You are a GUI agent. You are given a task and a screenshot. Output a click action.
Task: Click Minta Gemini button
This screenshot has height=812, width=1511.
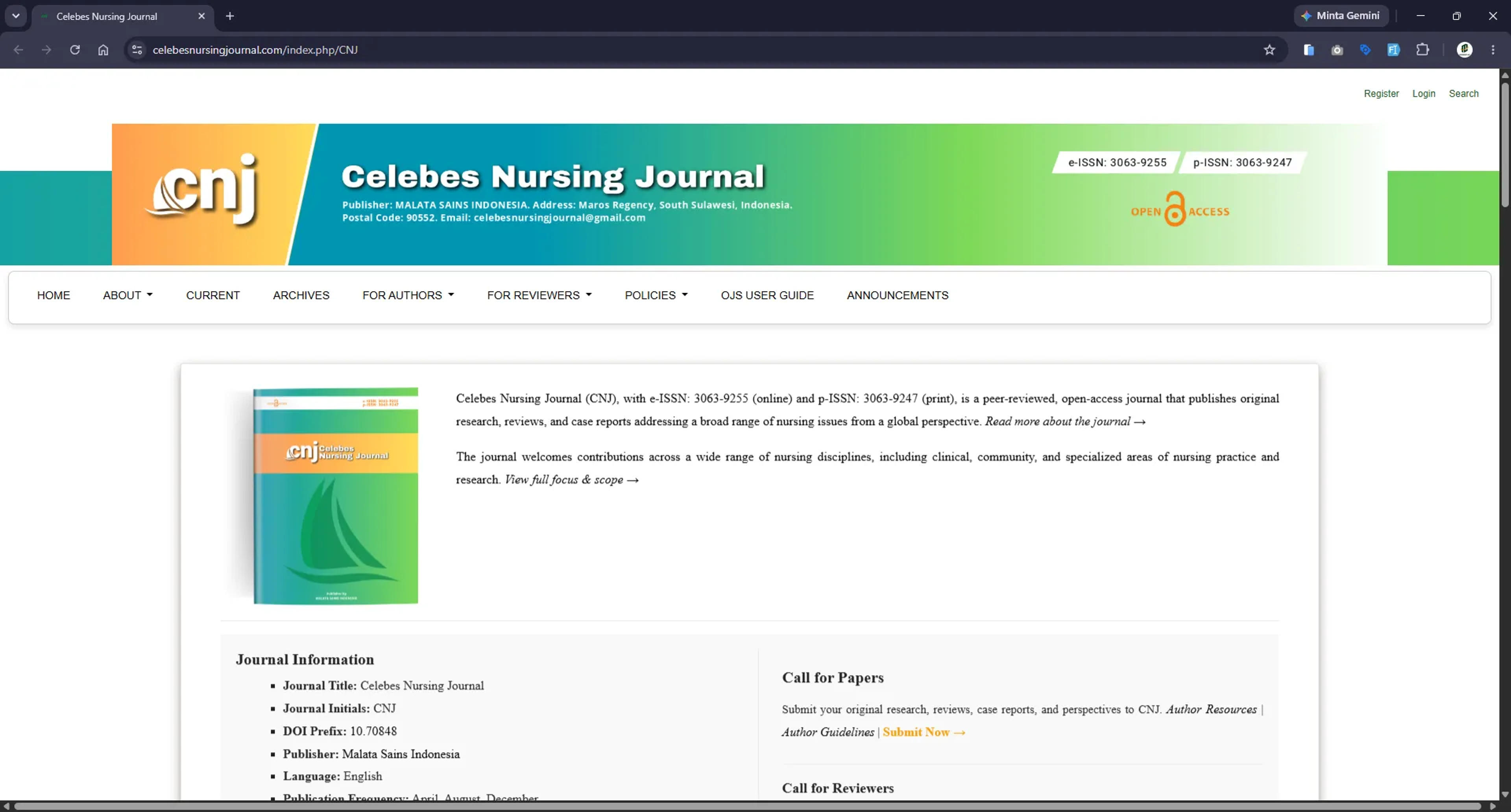[1341, 16]
